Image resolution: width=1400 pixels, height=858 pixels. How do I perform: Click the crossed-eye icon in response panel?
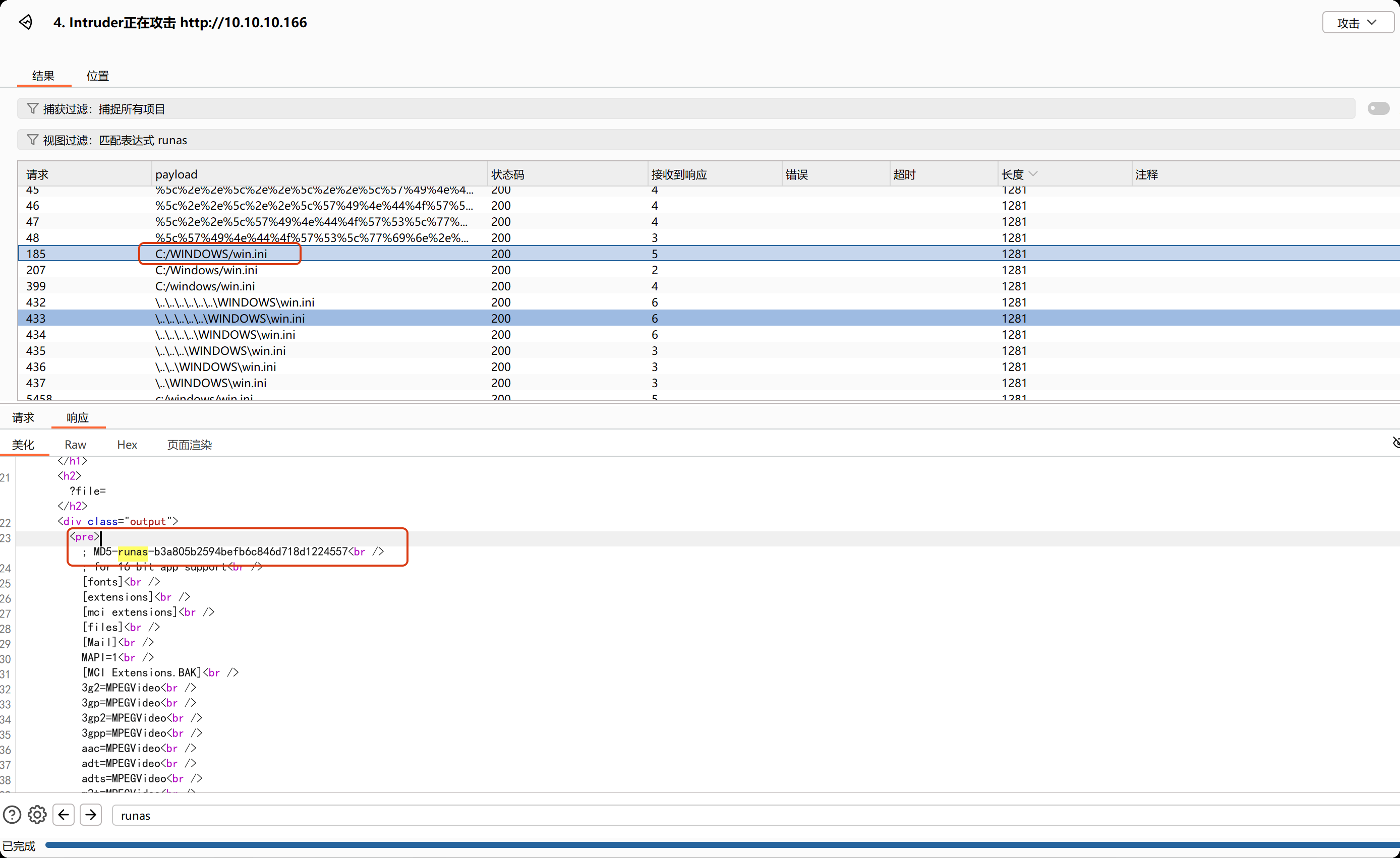click(x=1395, y=443)
